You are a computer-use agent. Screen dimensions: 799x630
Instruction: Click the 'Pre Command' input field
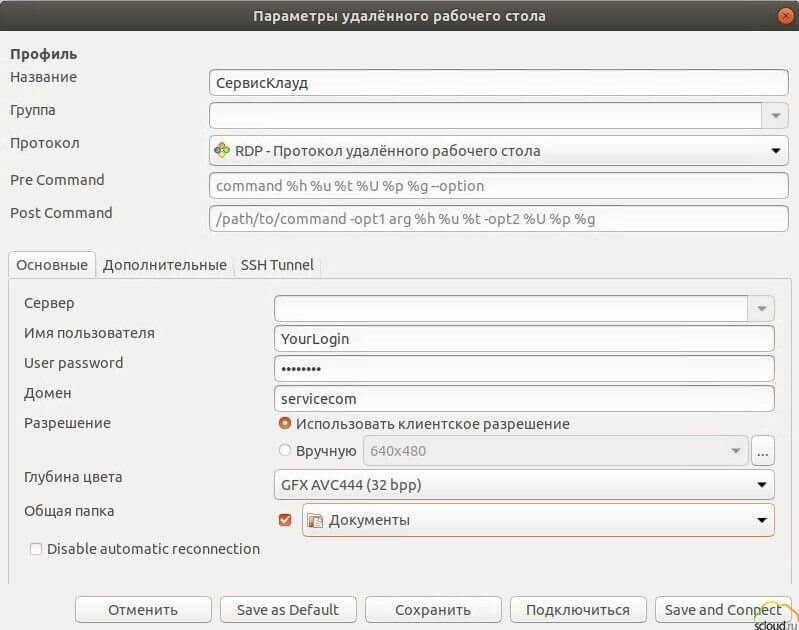(x=498, y=186)
